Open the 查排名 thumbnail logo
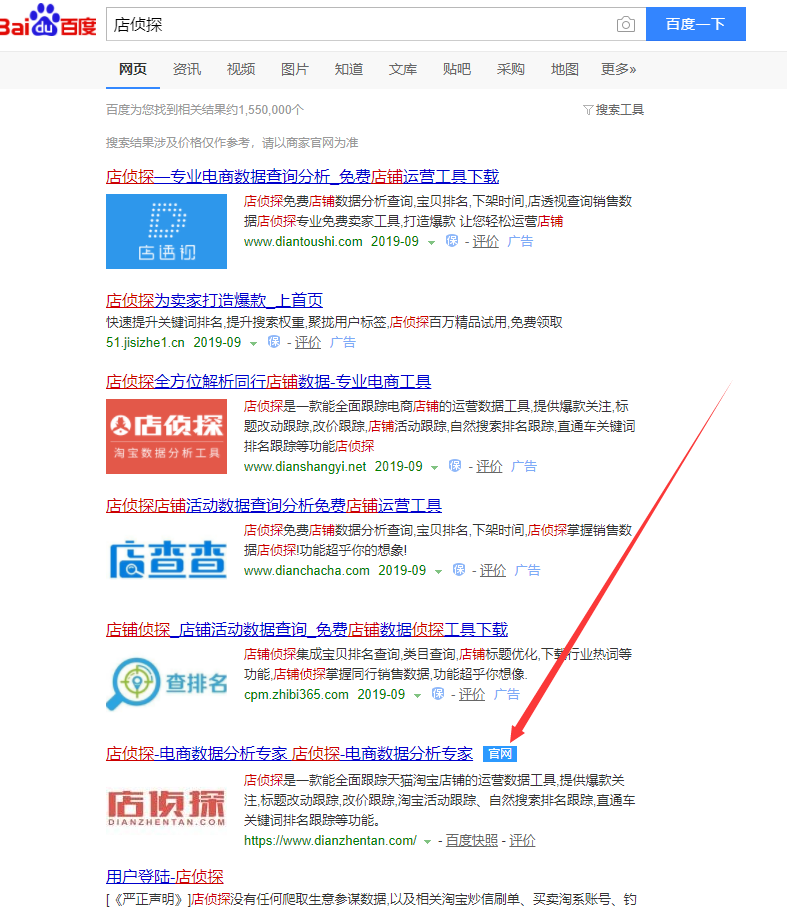Image resolution: width=787 pixels, height=909 pixels. click(x=166, y=684)
